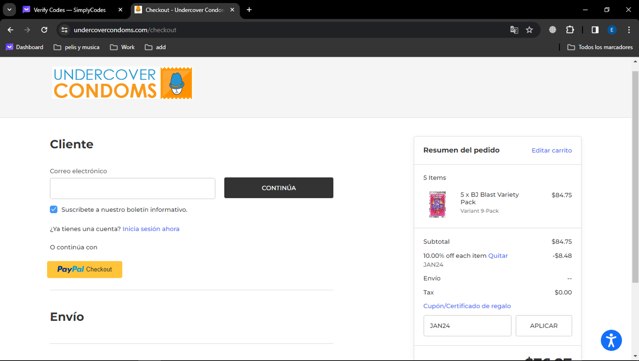639x361 pixels.
Task: Click the Envío section heading
Action: coord(67,317)
